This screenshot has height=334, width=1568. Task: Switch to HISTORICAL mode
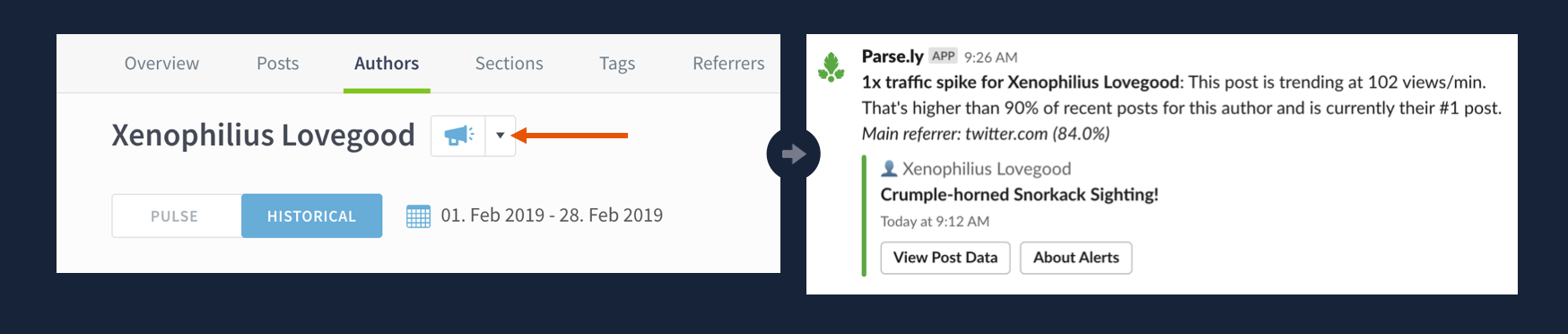[x=311, y=216]
